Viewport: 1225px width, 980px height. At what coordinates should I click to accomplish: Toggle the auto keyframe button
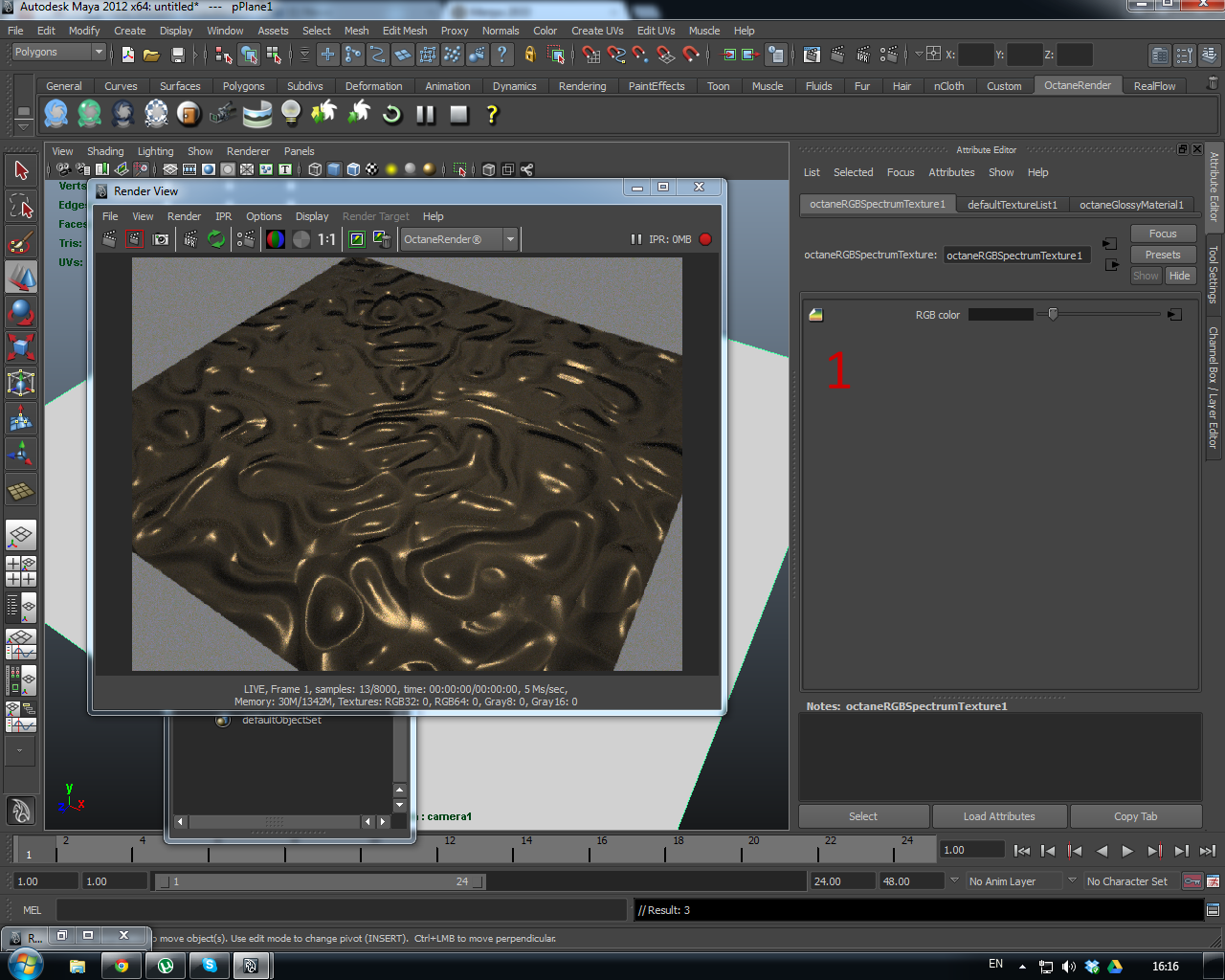pyautogui.click(x=1192, y=880)
